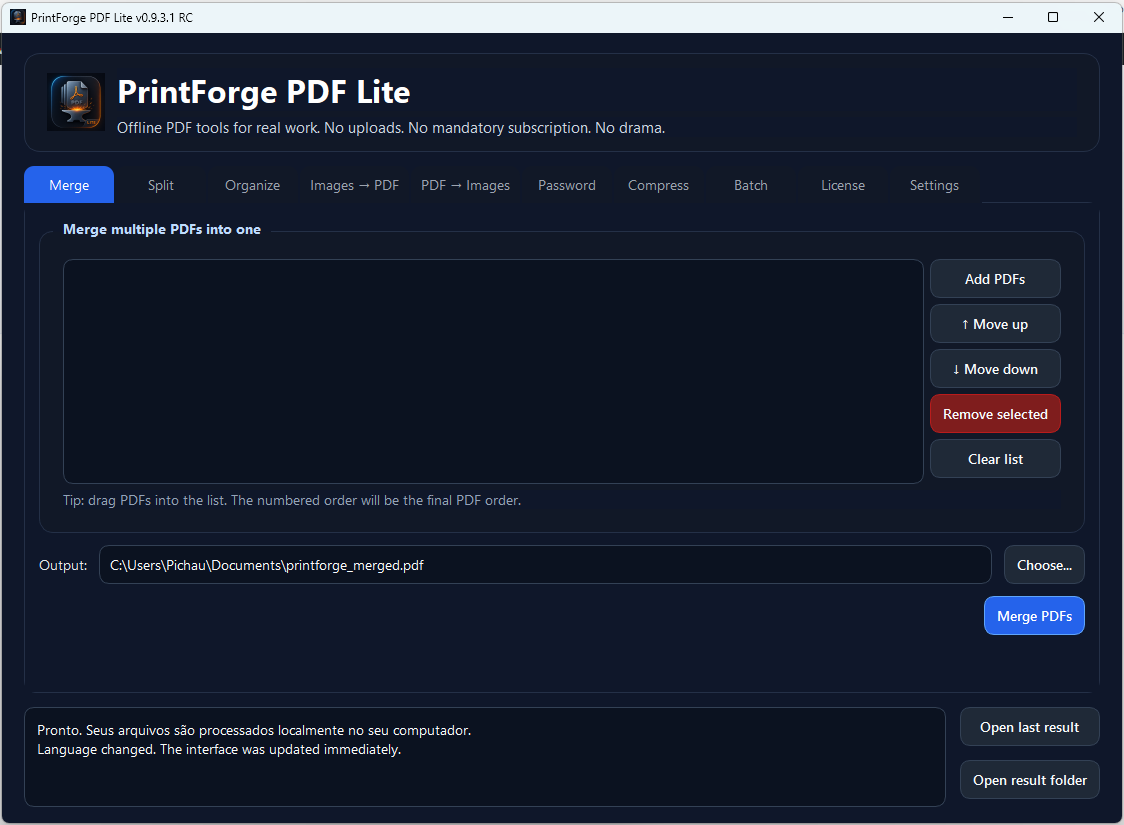1124x825 pixels.
Task: Click the 'Language changed' status line
Action: 219,749
